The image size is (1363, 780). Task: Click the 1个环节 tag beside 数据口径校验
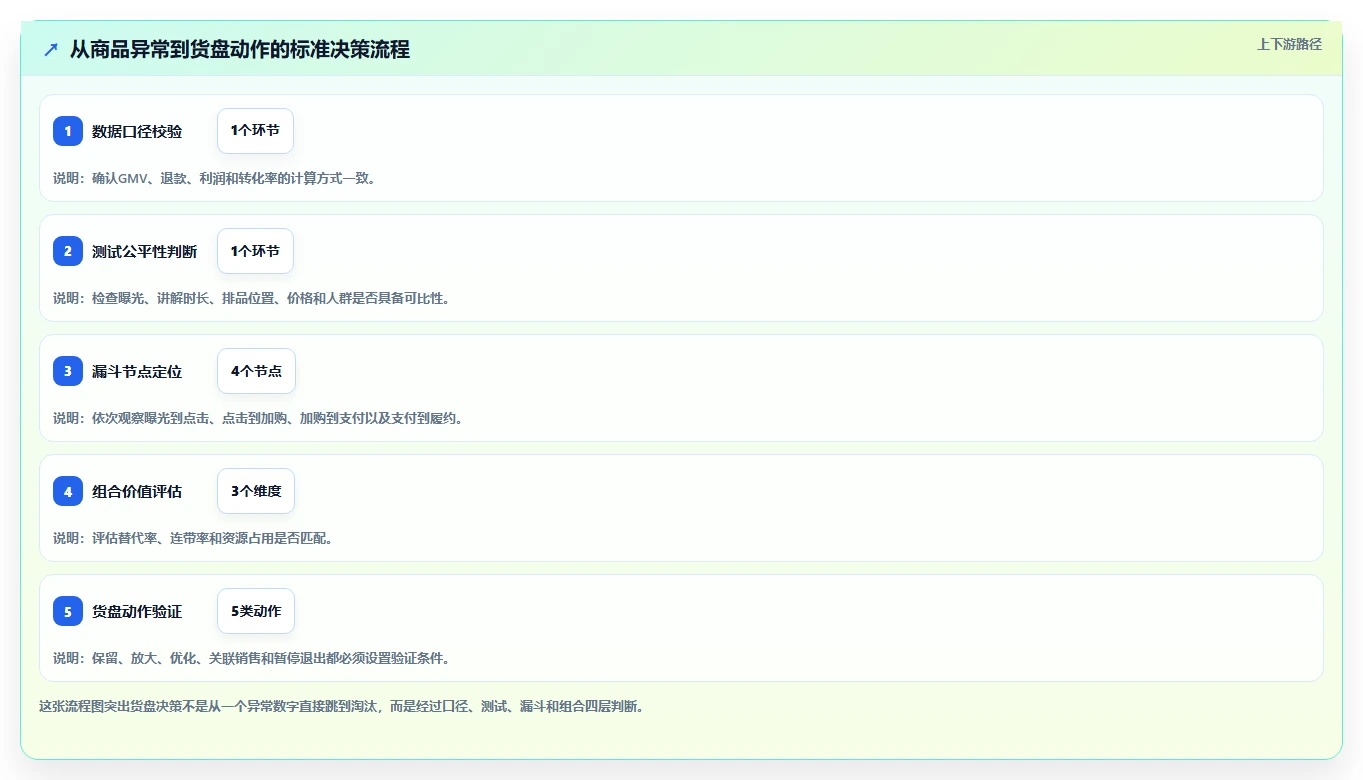click(x=255, y=131)
